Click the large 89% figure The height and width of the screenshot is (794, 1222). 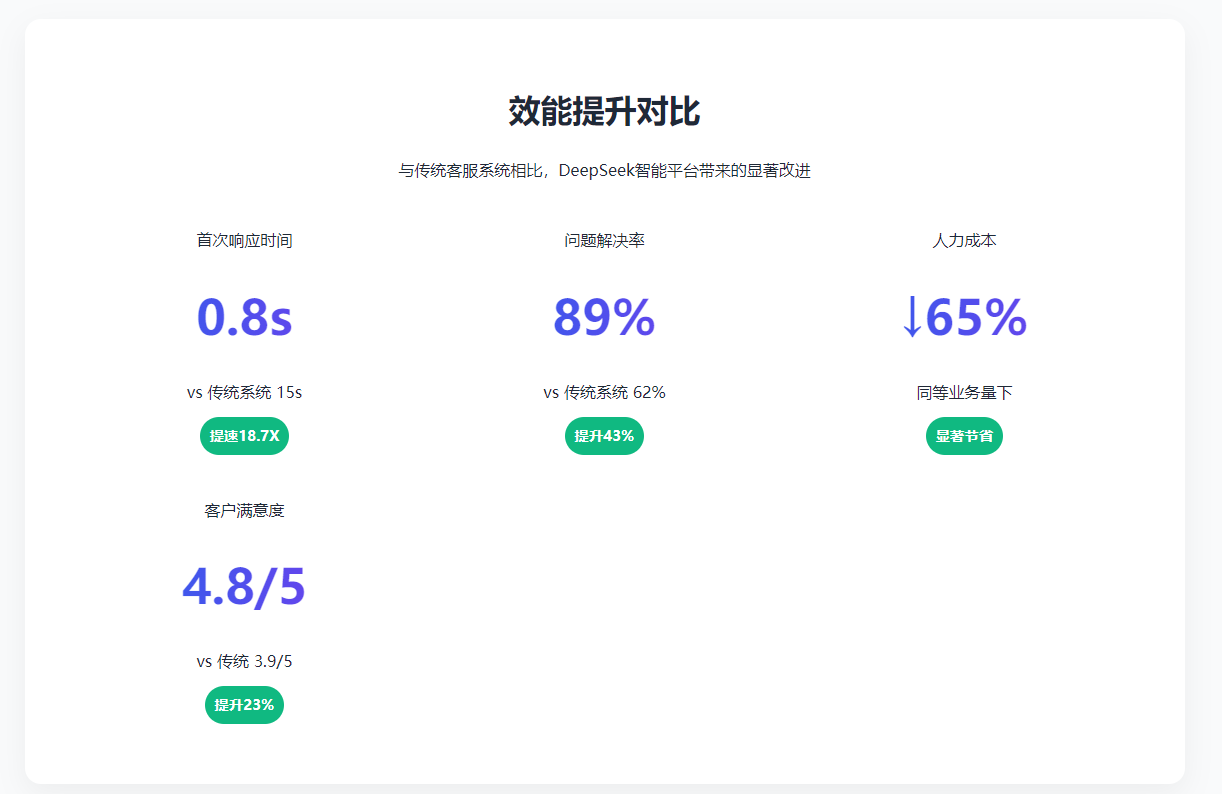[x=604, y=318]
